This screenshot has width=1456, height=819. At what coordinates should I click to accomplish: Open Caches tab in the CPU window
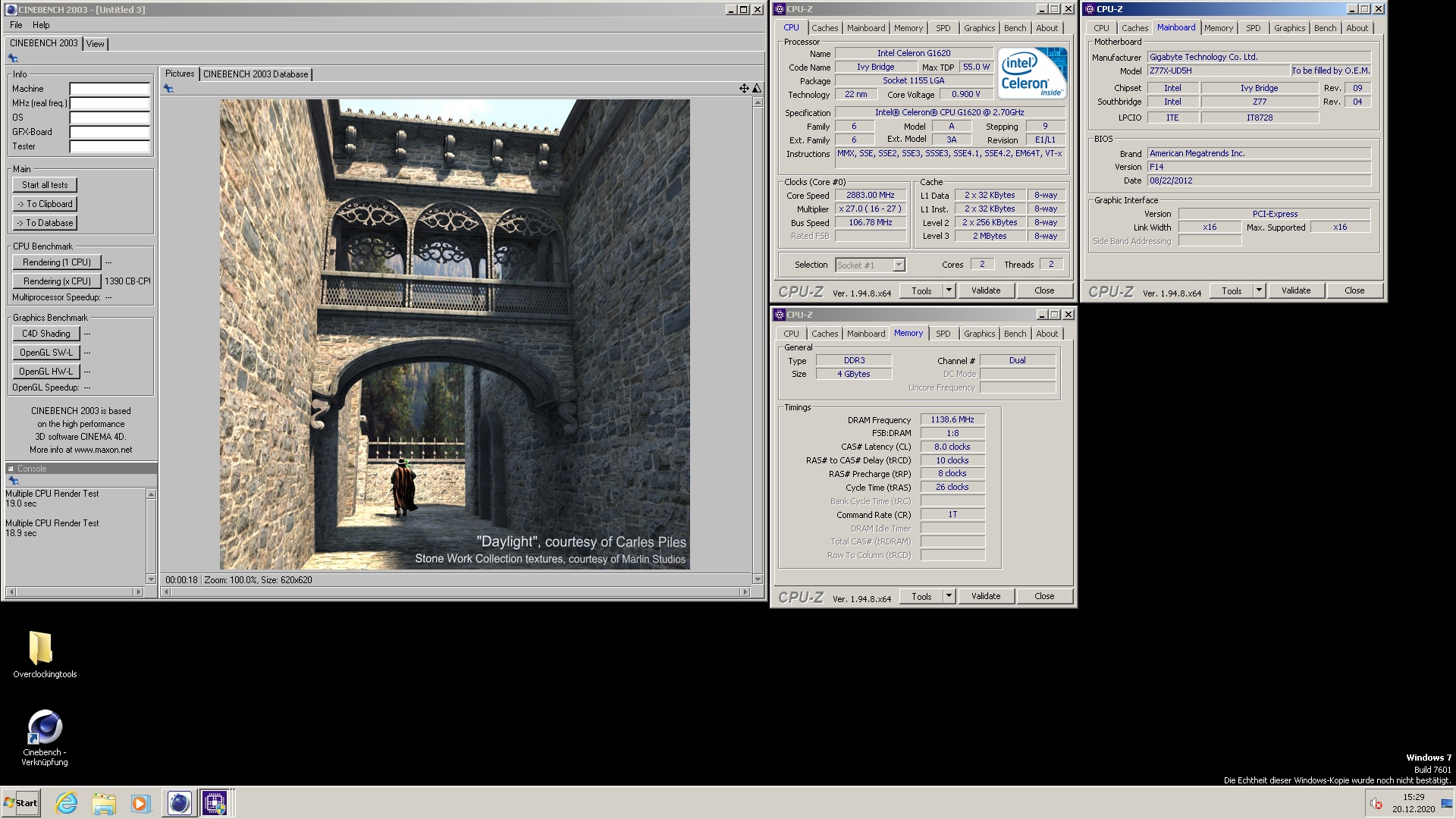[824, 28]
